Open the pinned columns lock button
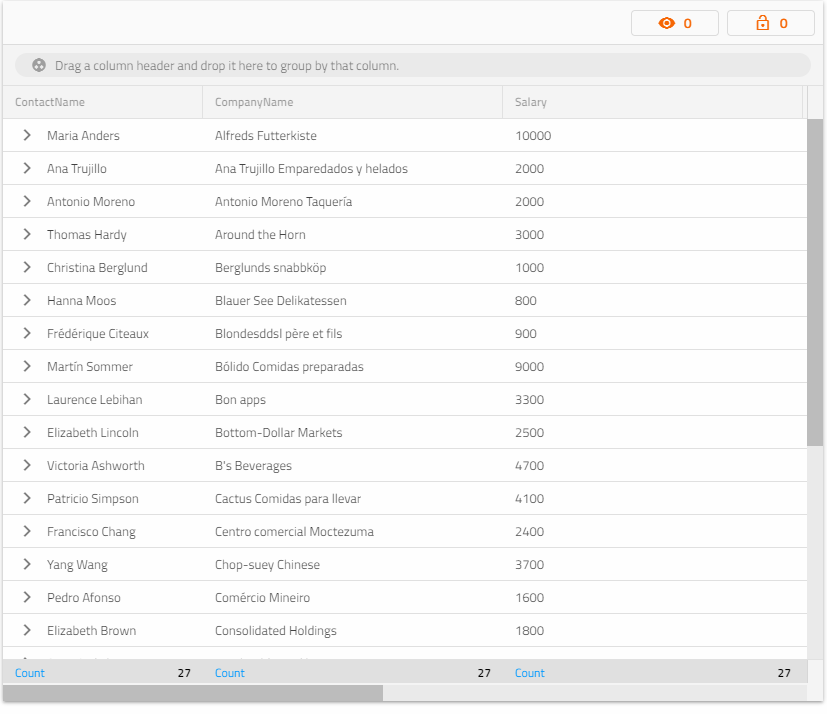Screen dimensions: 827x714 click(771, 23)
